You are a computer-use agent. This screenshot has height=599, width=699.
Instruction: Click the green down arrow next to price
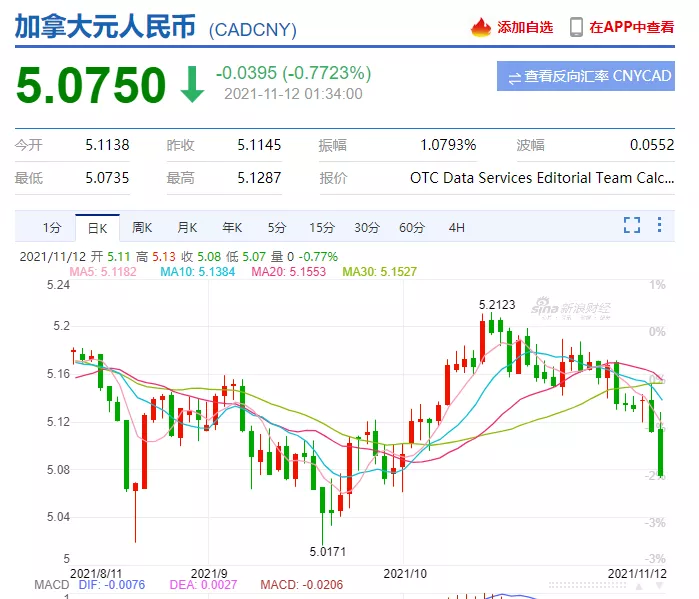point(192,86)
